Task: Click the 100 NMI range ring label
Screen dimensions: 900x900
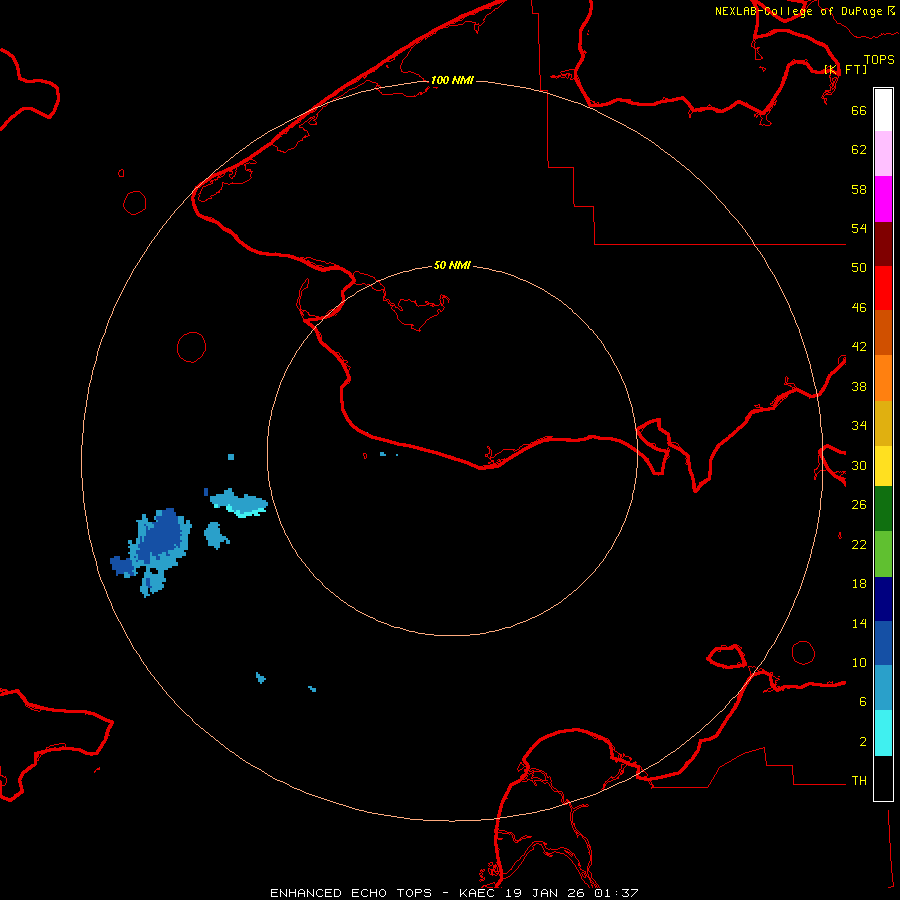Action: coord(452,80)
